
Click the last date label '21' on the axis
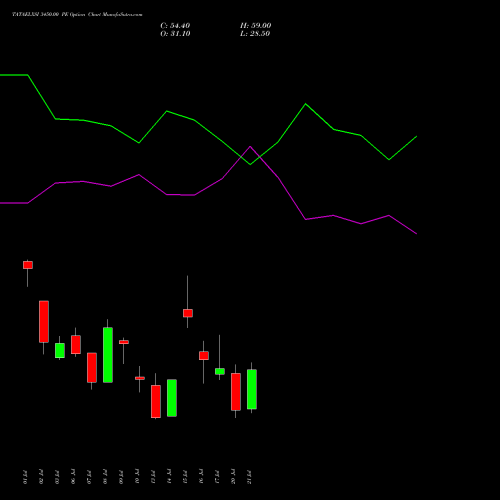[249, 477]
